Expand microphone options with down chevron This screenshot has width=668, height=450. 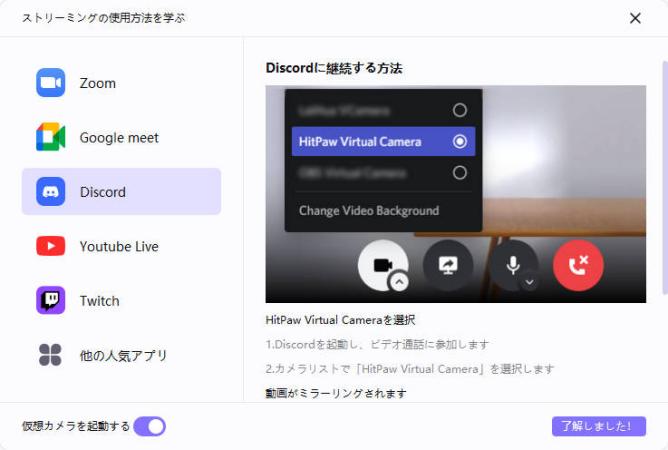tap(530, 282)
